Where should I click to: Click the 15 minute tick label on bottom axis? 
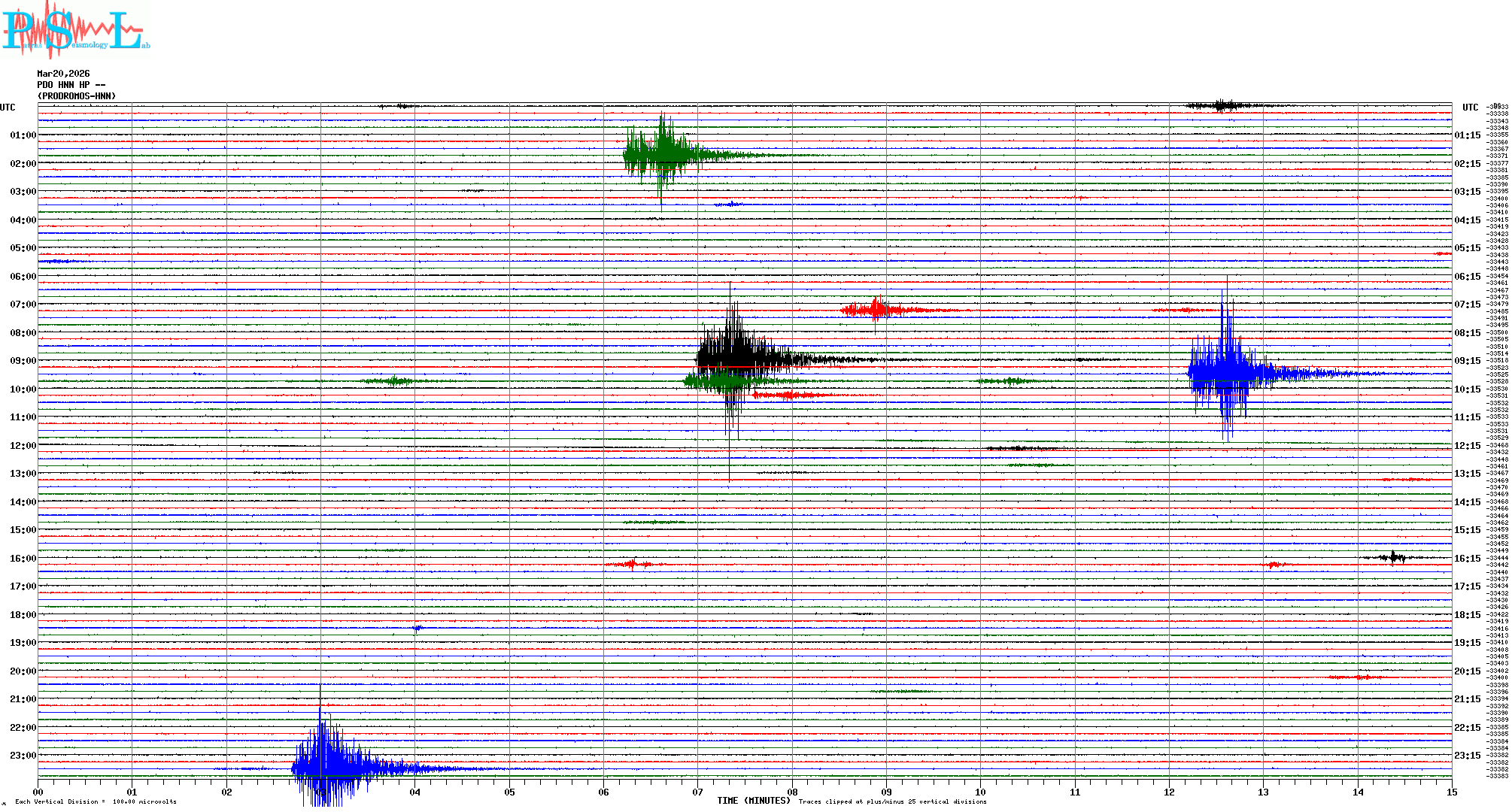click(1451, 792)
